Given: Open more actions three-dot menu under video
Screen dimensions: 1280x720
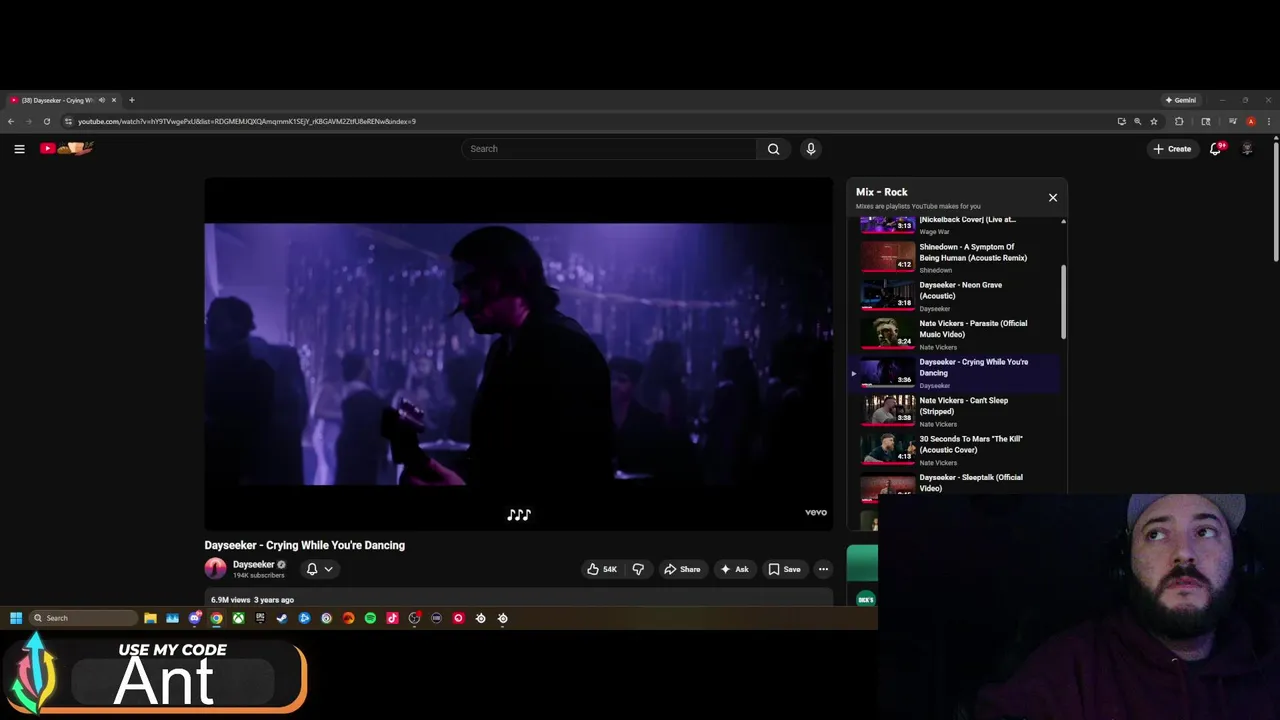Looking at the screenshot, I should [823, 569].
